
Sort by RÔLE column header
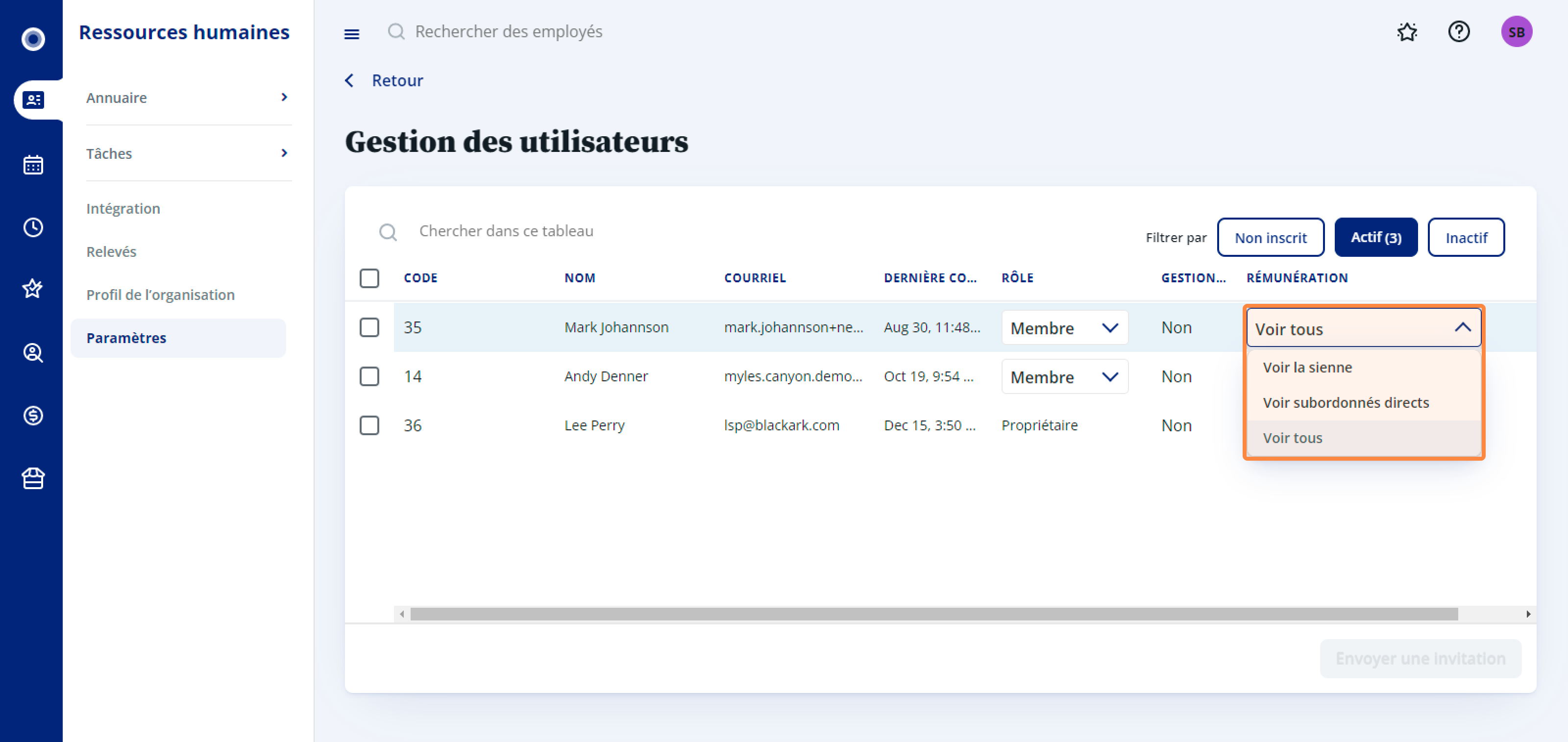coord(1017,278)
